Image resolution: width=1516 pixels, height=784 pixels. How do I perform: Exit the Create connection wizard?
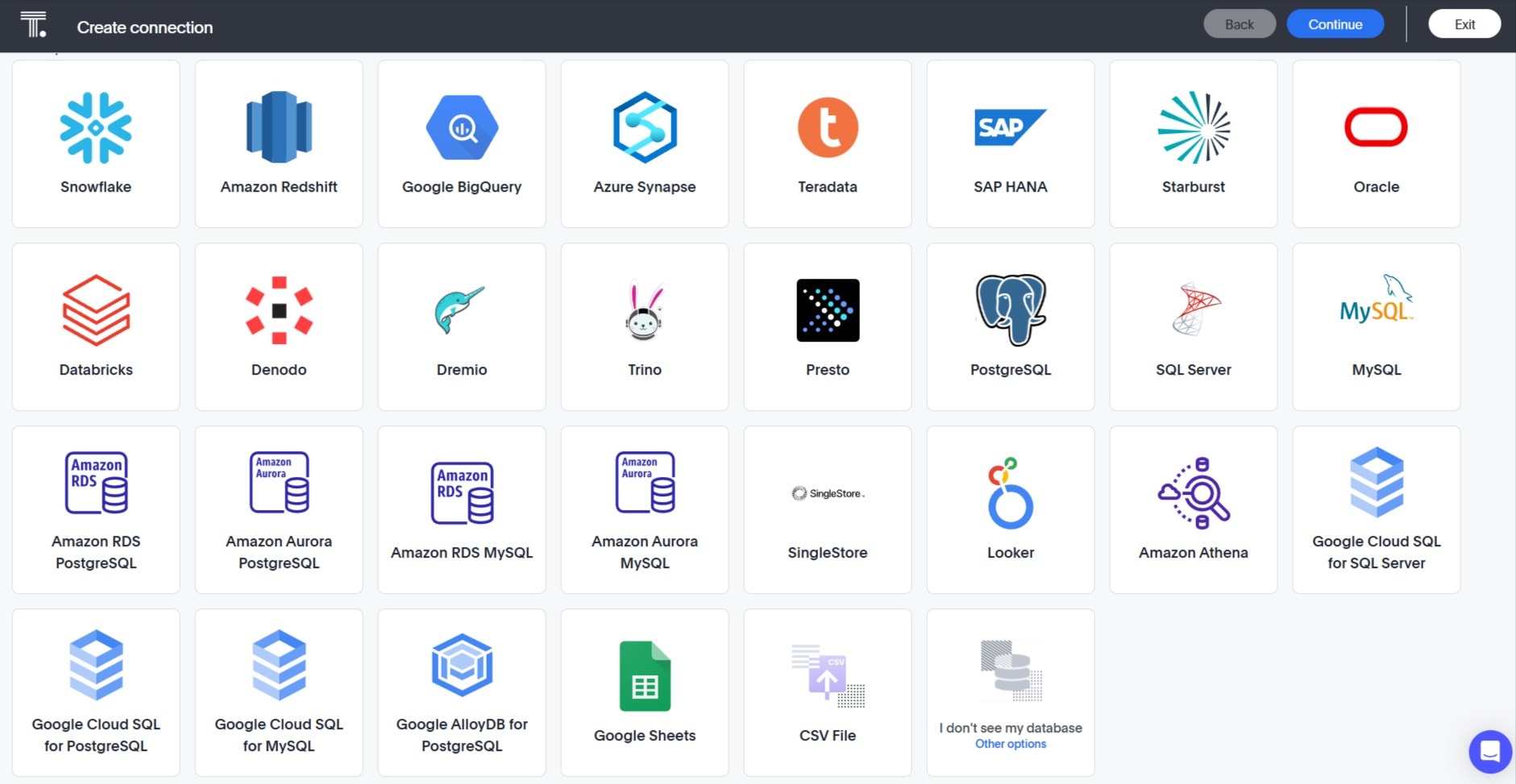click(x=1464, y=24)
